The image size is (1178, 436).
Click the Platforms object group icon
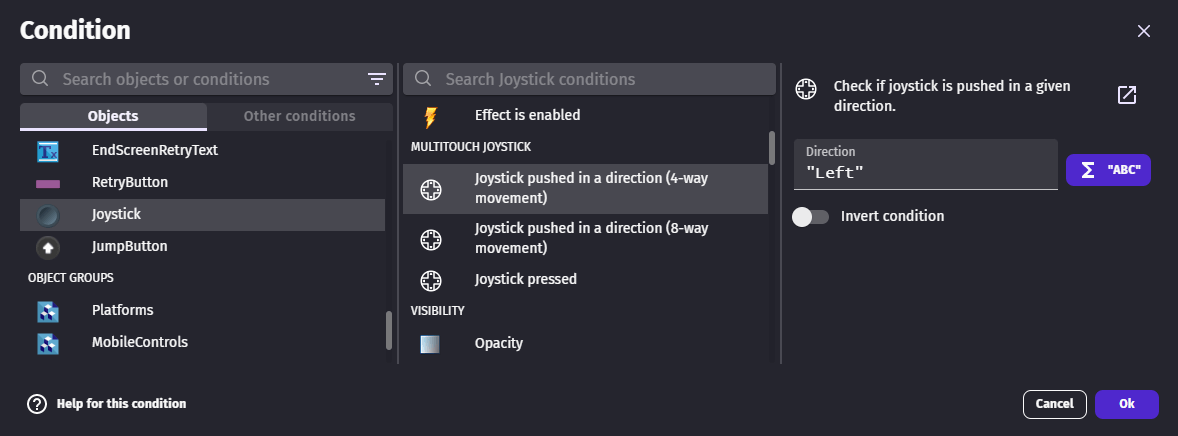coord(48,311)
